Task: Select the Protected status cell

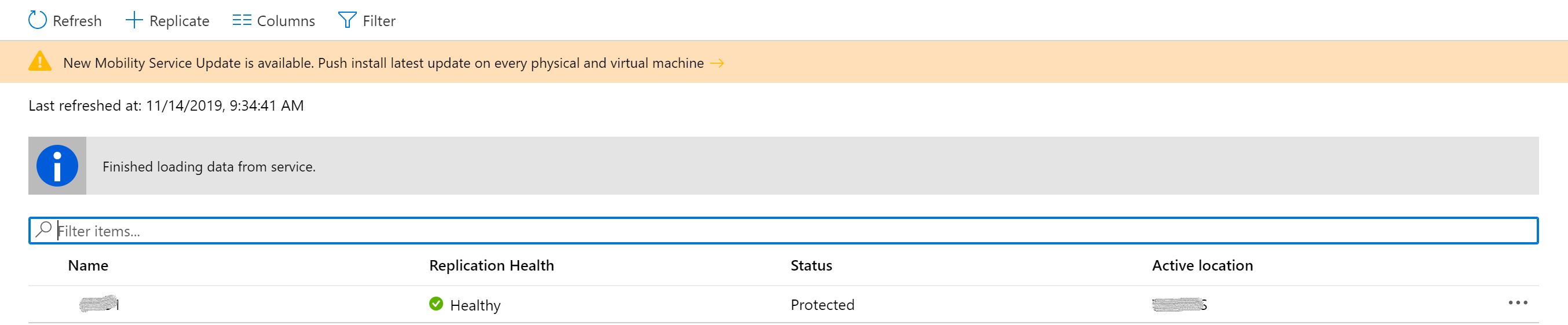Action: [823, 304]
